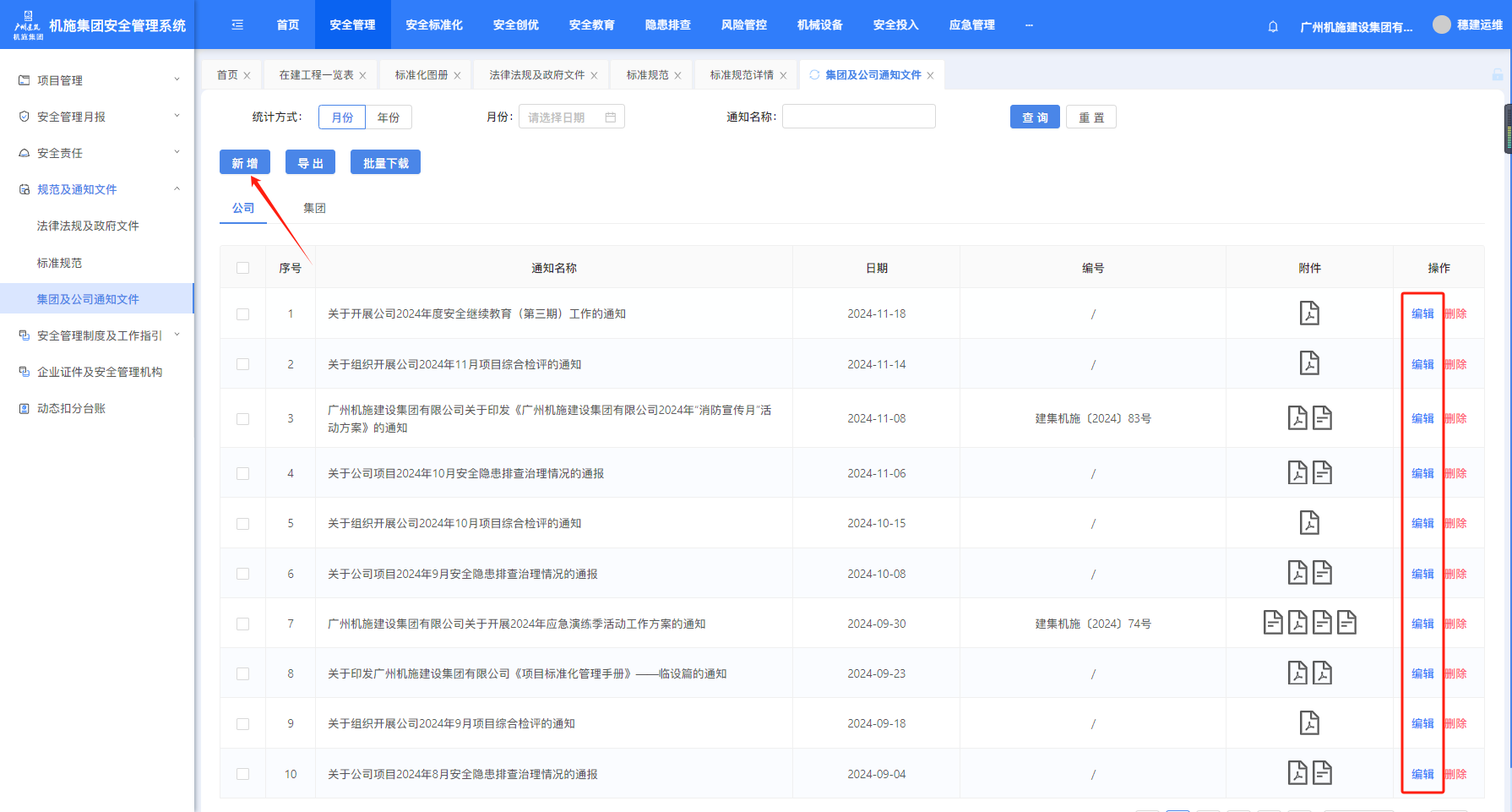Tick the select-all checkbox in table header
The width and height of the screenshot is (1512, 812).
click(x=243, y=268)
